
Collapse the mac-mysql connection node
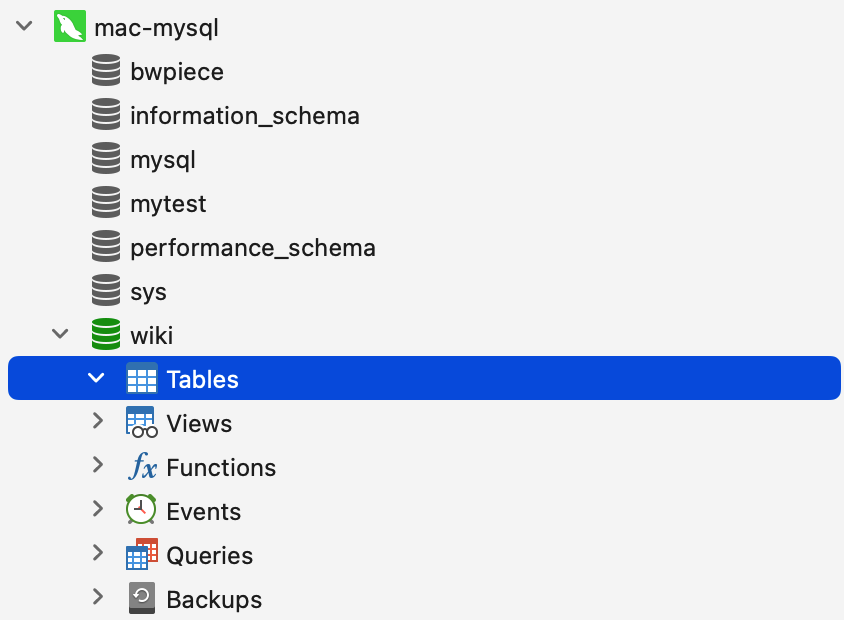[24, 26]
